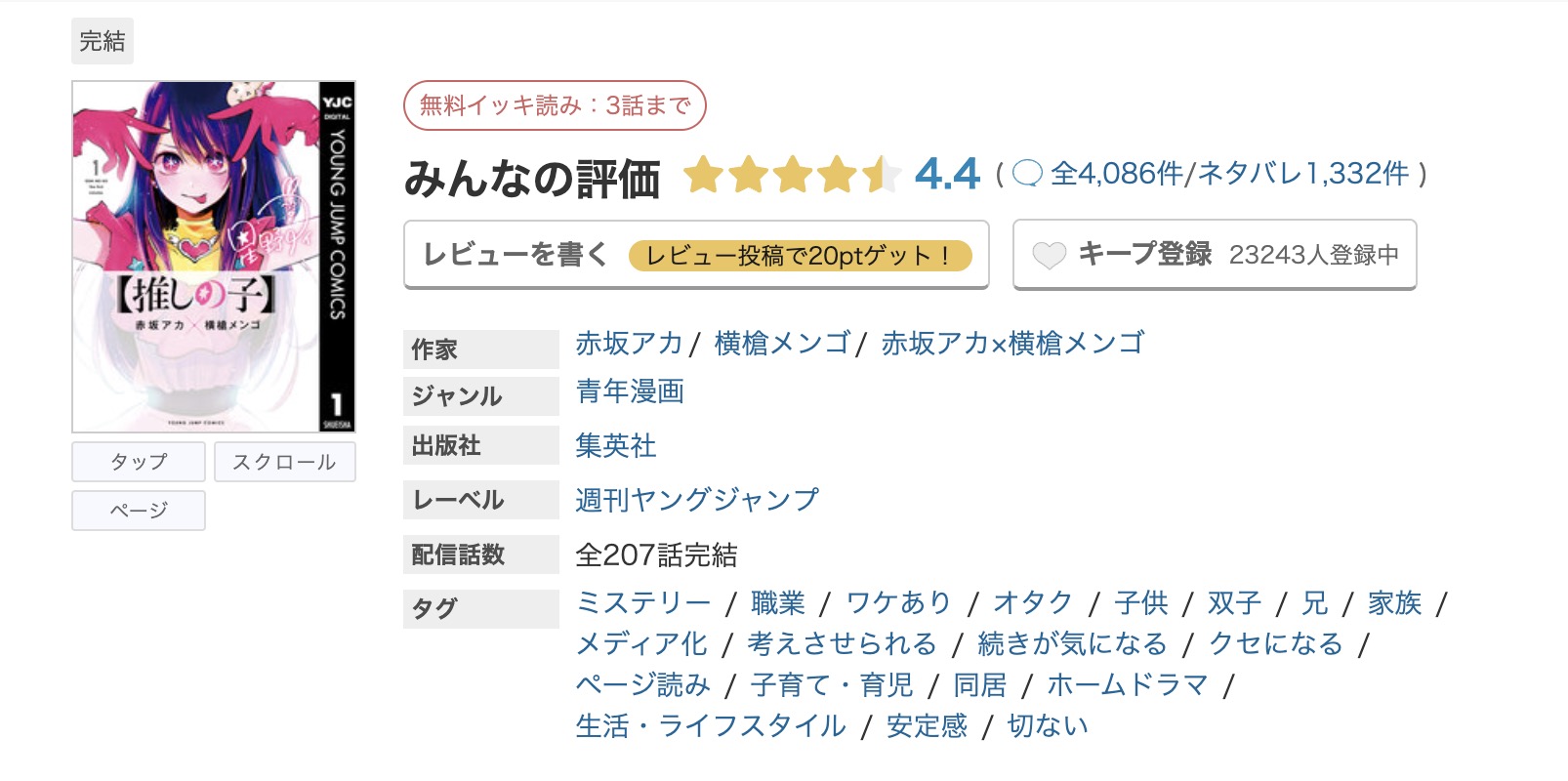The height and width of the screenshot is (781, 1568).
Task: Click the heart icon for キープ登録
Action: tap(1050, 255)
